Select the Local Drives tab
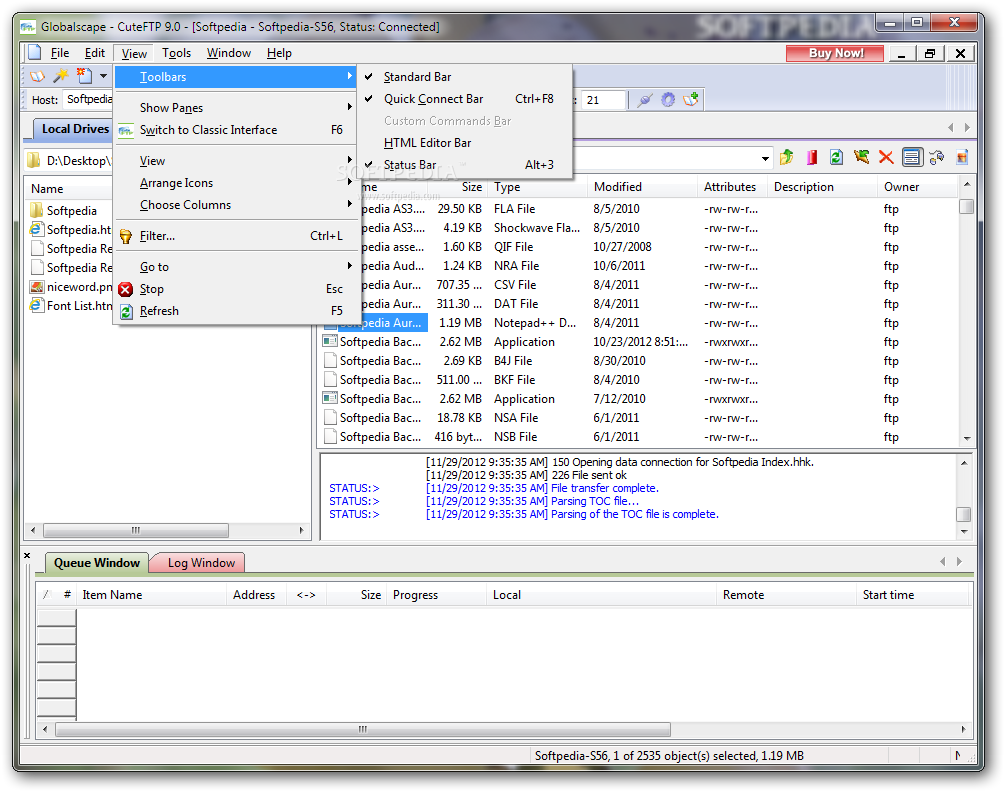Viewport: 1005px width, 792px height. pyautogui.click(x=74, y=129)
